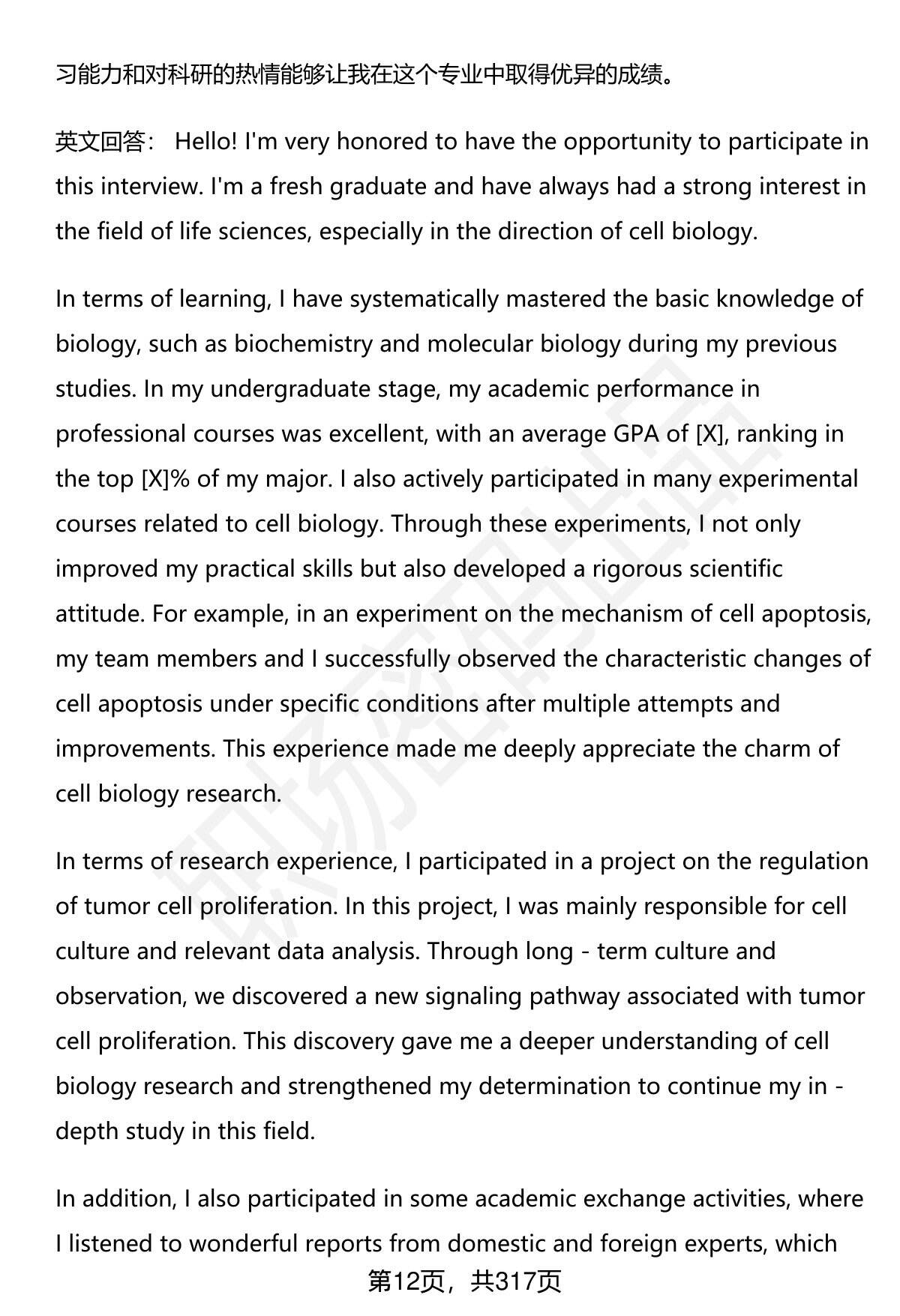Viewport: 900px width, 1316px height.
Task: Click the Chinese sentence on the top line
Action: (x=364, y=74)
